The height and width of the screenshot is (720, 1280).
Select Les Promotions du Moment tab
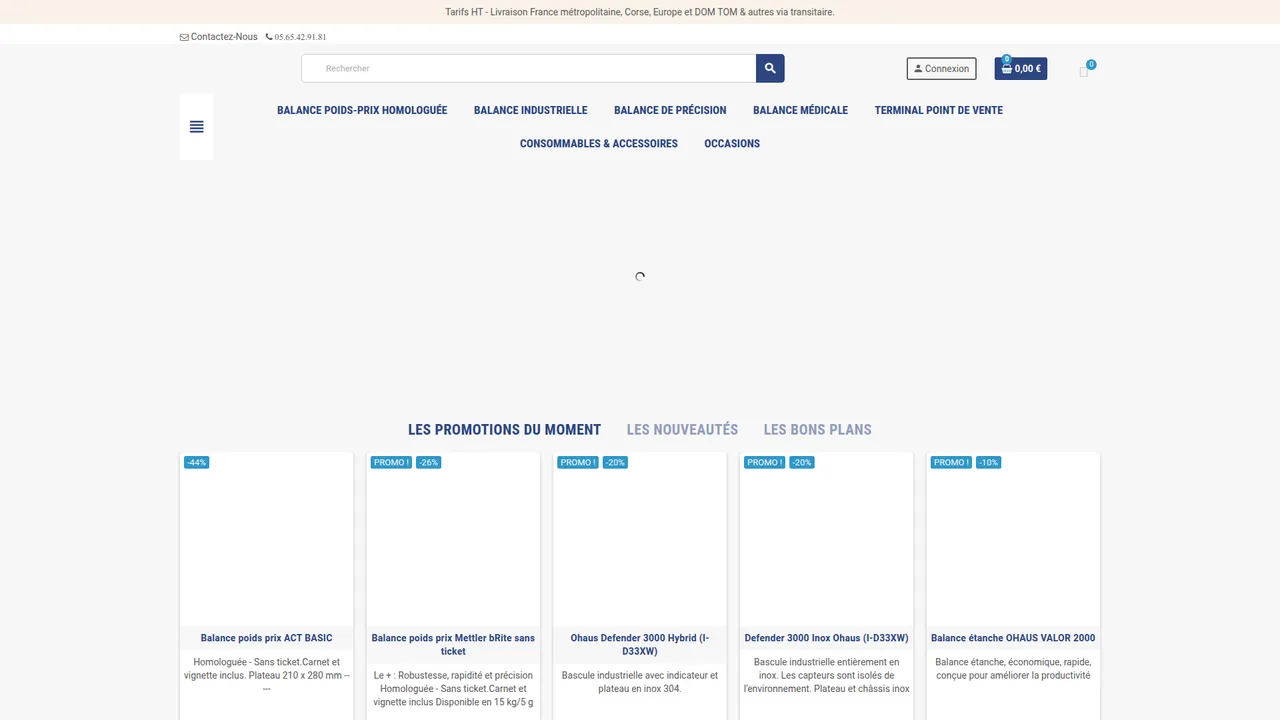(504, 430)
